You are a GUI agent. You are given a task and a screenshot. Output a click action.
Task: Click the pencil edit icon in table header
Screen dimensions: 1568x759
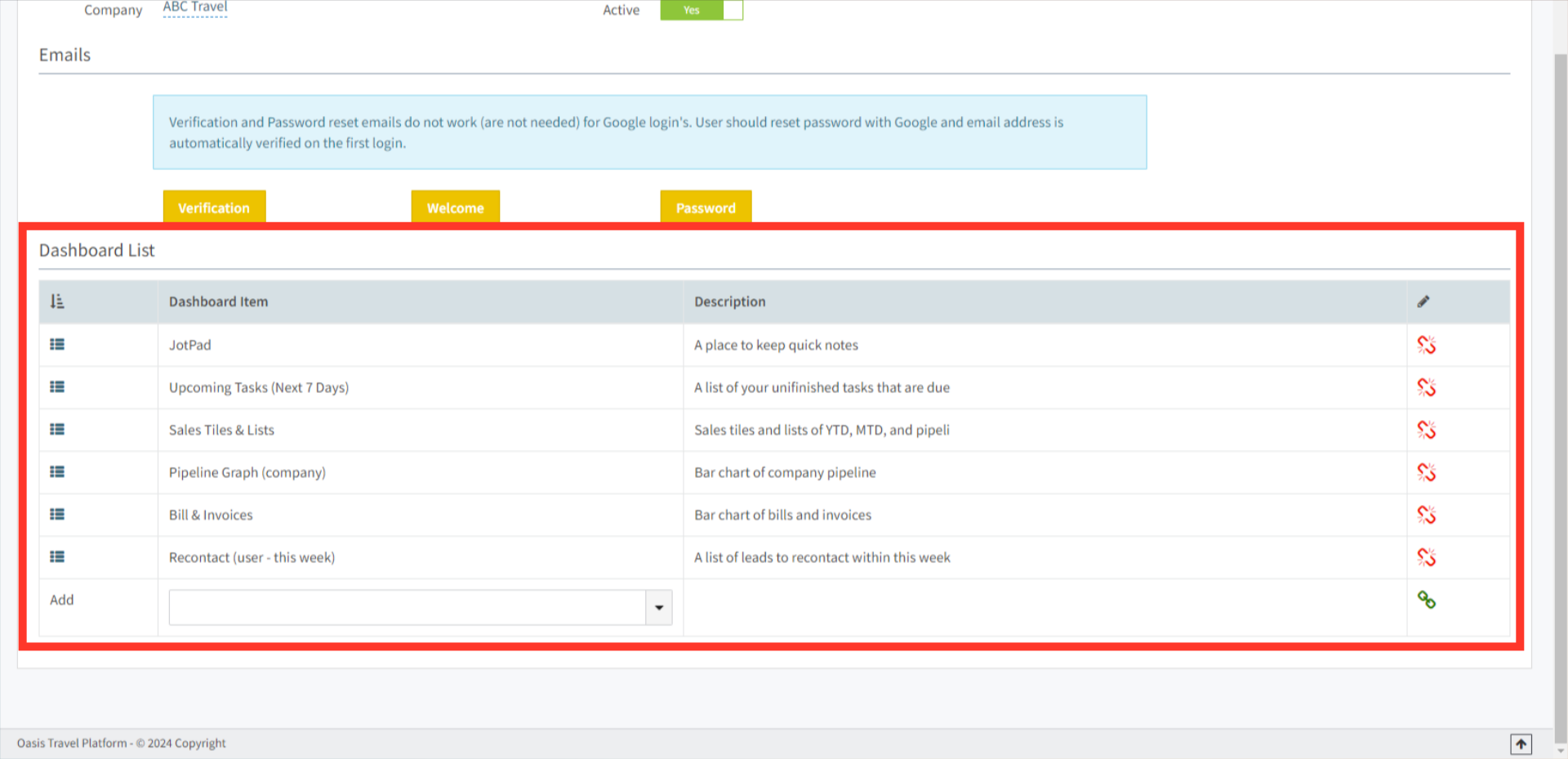pyautogui.click(x=1423, y=301)
